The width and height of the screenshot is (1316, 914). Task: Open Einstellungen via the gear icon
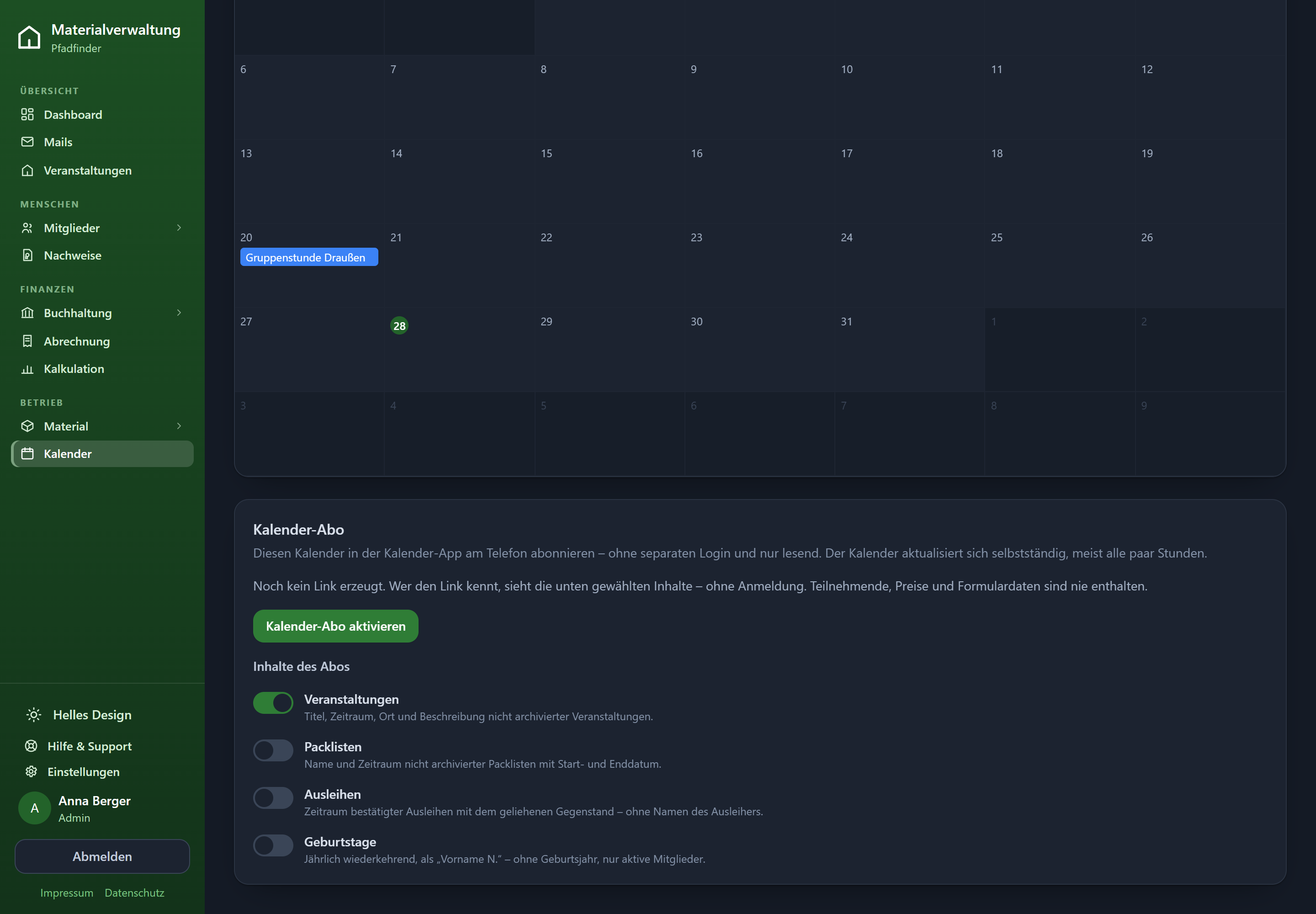point(32,771)
